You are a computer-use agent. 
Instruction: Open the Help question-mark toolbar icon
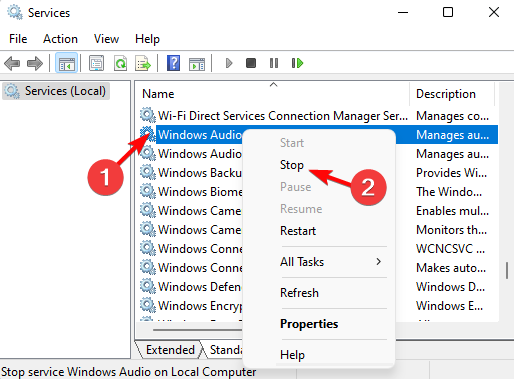tap(173, 63)
